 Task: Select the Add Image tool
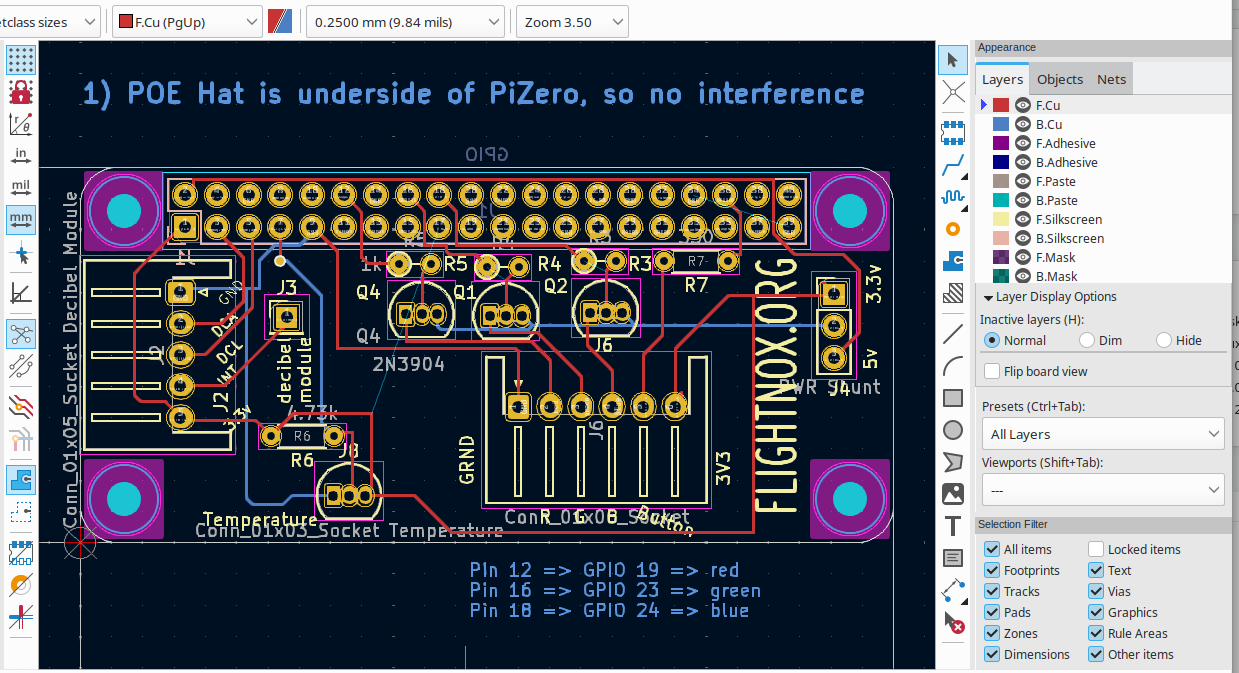coord(953,494)
